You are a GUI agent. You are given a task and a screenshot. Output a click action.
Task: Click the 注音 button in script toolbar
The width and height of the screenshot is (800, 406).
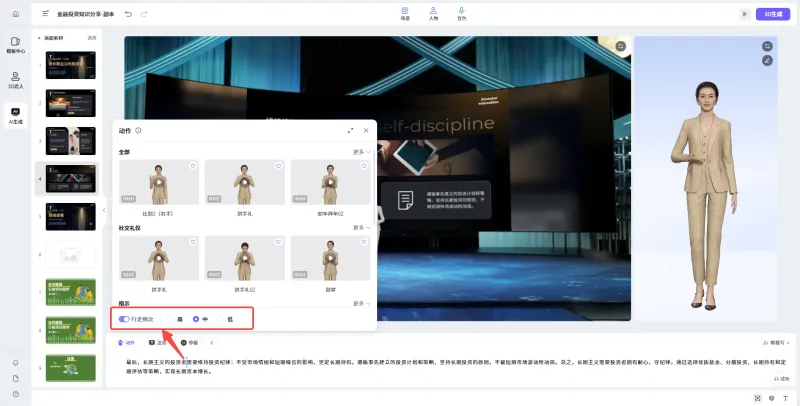point(158,343)
